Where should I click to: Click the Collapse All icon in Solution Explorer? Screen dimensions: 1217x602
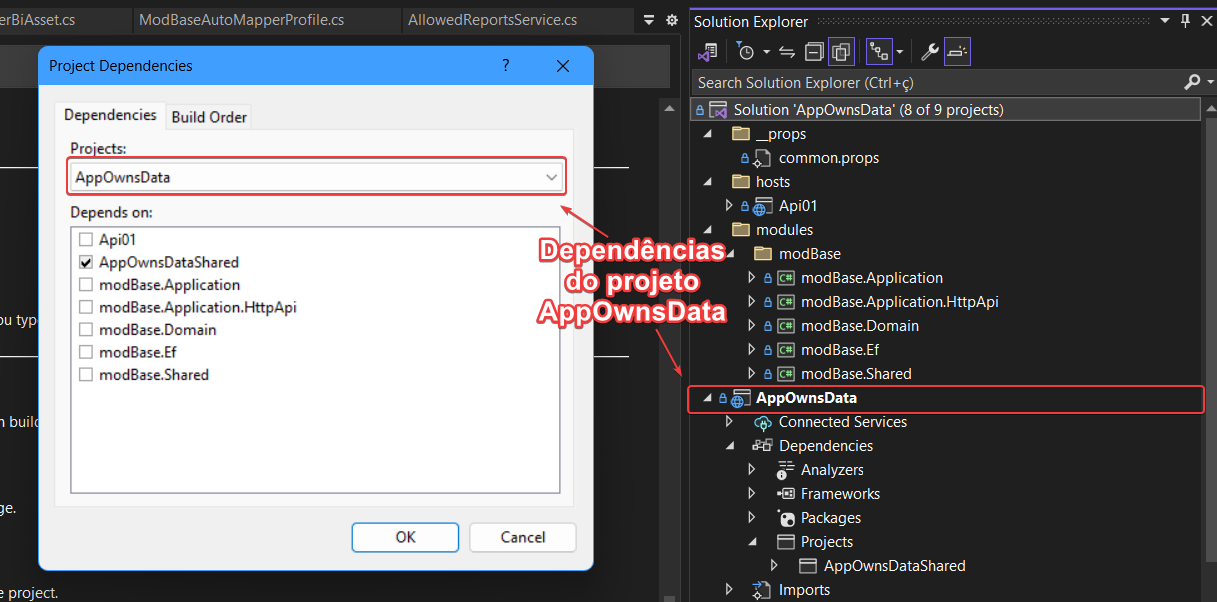pos(812,51)
